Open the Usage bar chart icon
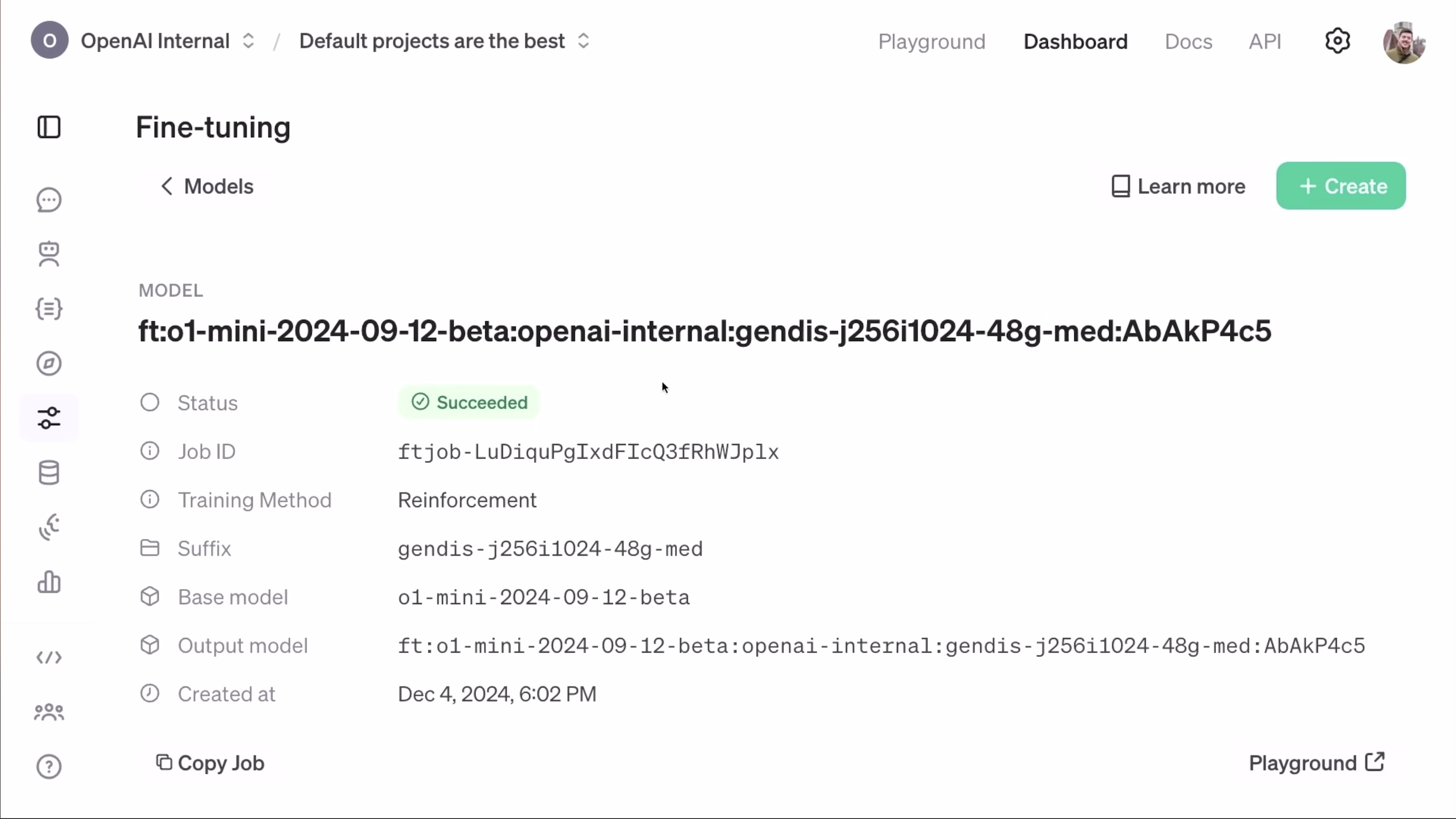This screenshot has width=1456, height=819. tap(49, 582)
